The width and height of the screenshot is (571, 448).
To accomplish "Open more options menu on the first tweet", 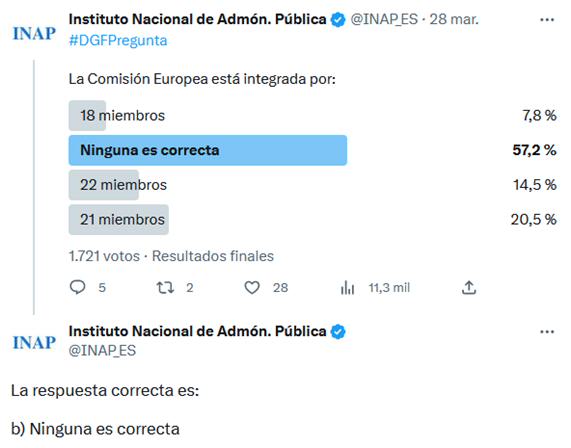I will tap(547, 20).
